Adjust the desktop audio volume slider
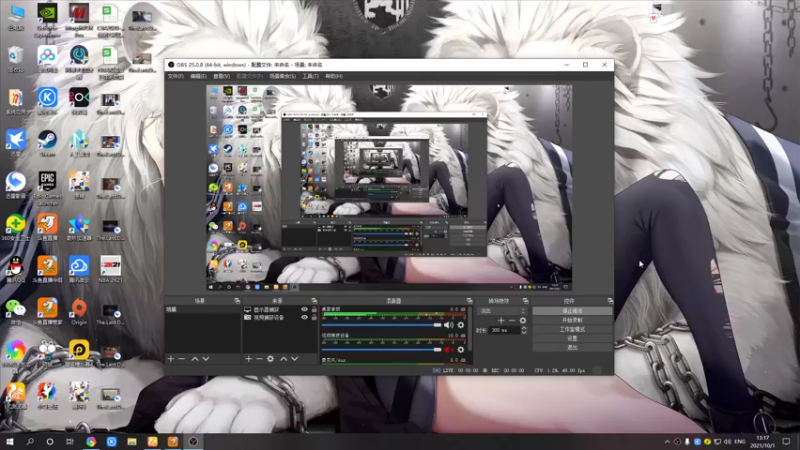This screenshot has width=800, height=450. 381,325
